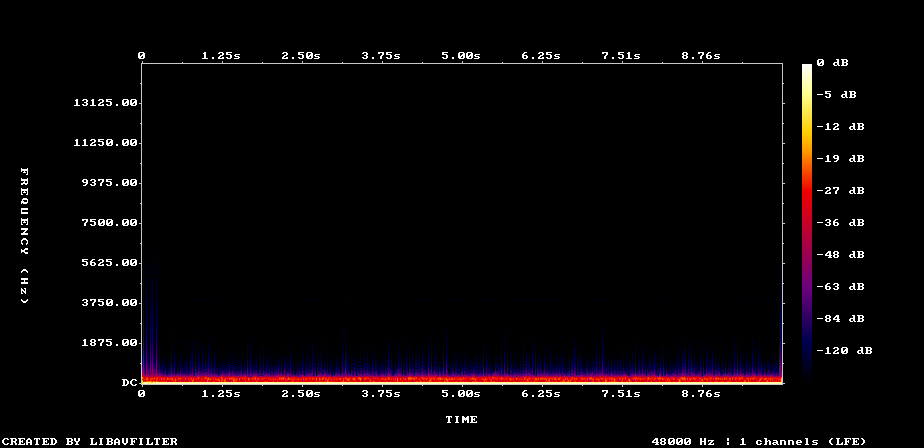This screenshot has width=924, height=448.
Task: Click the -48 dB legend label
Action: pos(840,255)
